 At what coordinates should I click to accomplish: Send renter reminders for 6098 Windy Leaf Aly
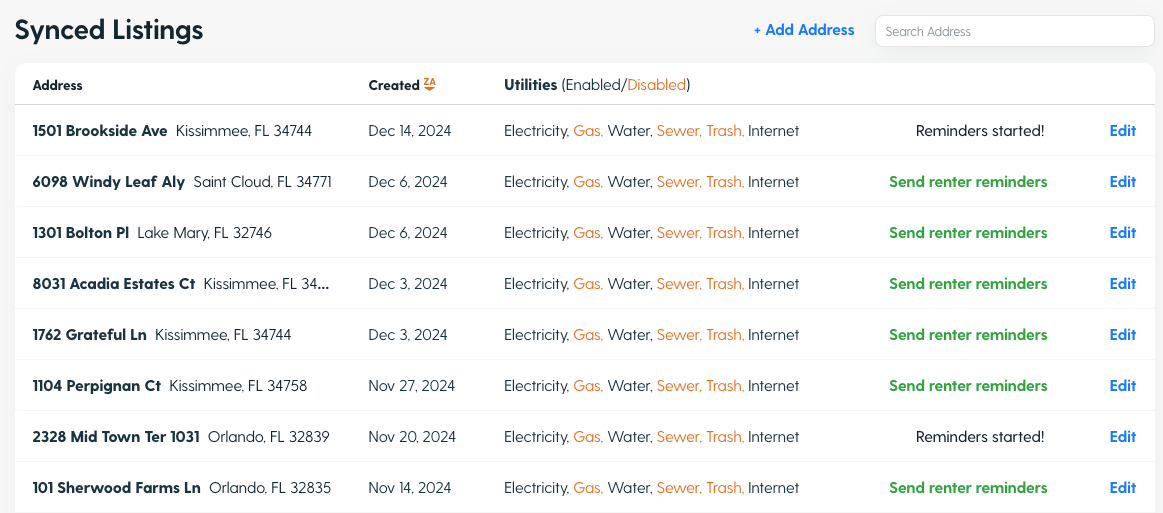tap(968, 182)
